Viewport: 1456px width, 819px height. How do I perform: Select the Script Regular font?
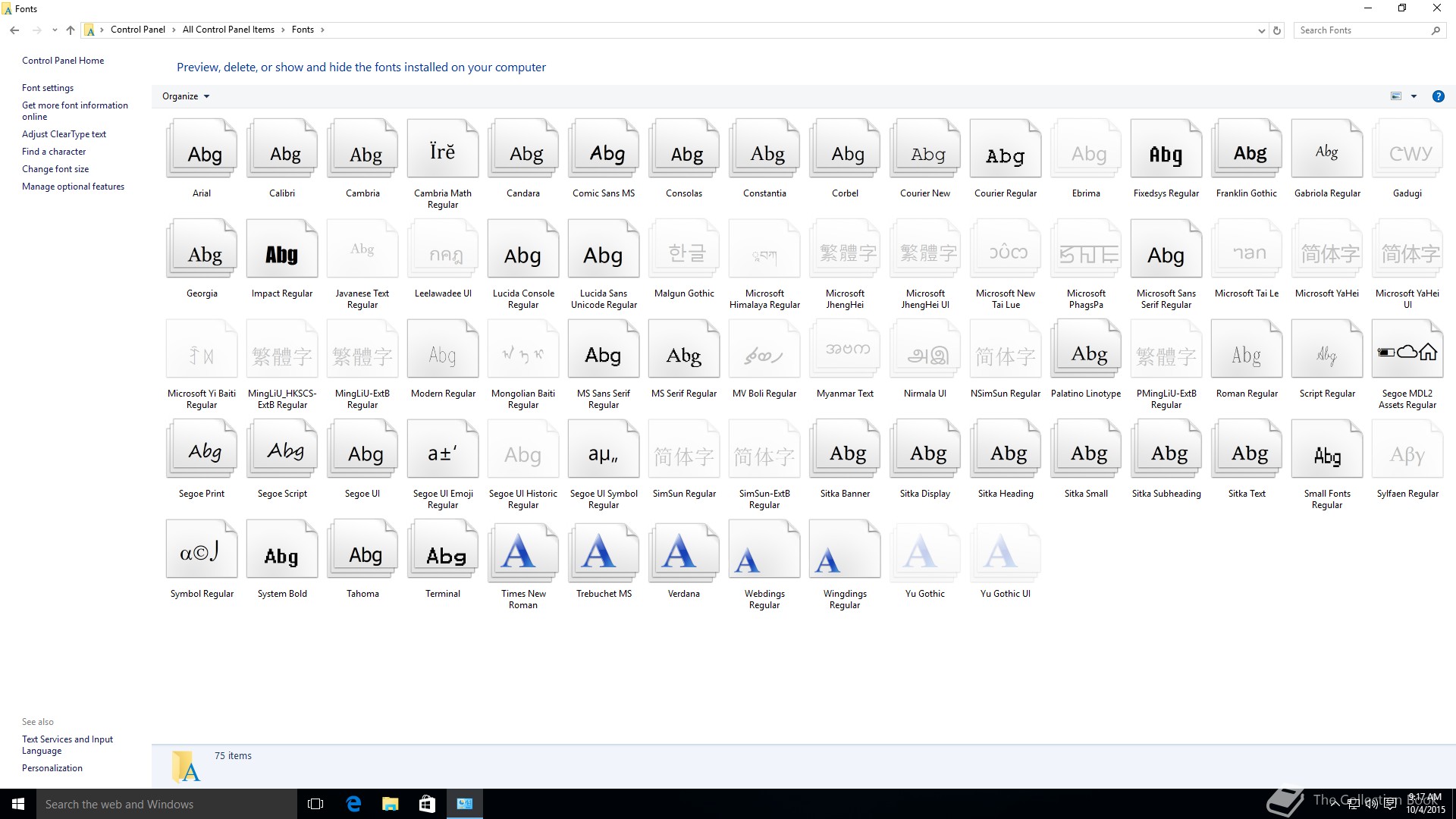click(x=1327, y=350)
